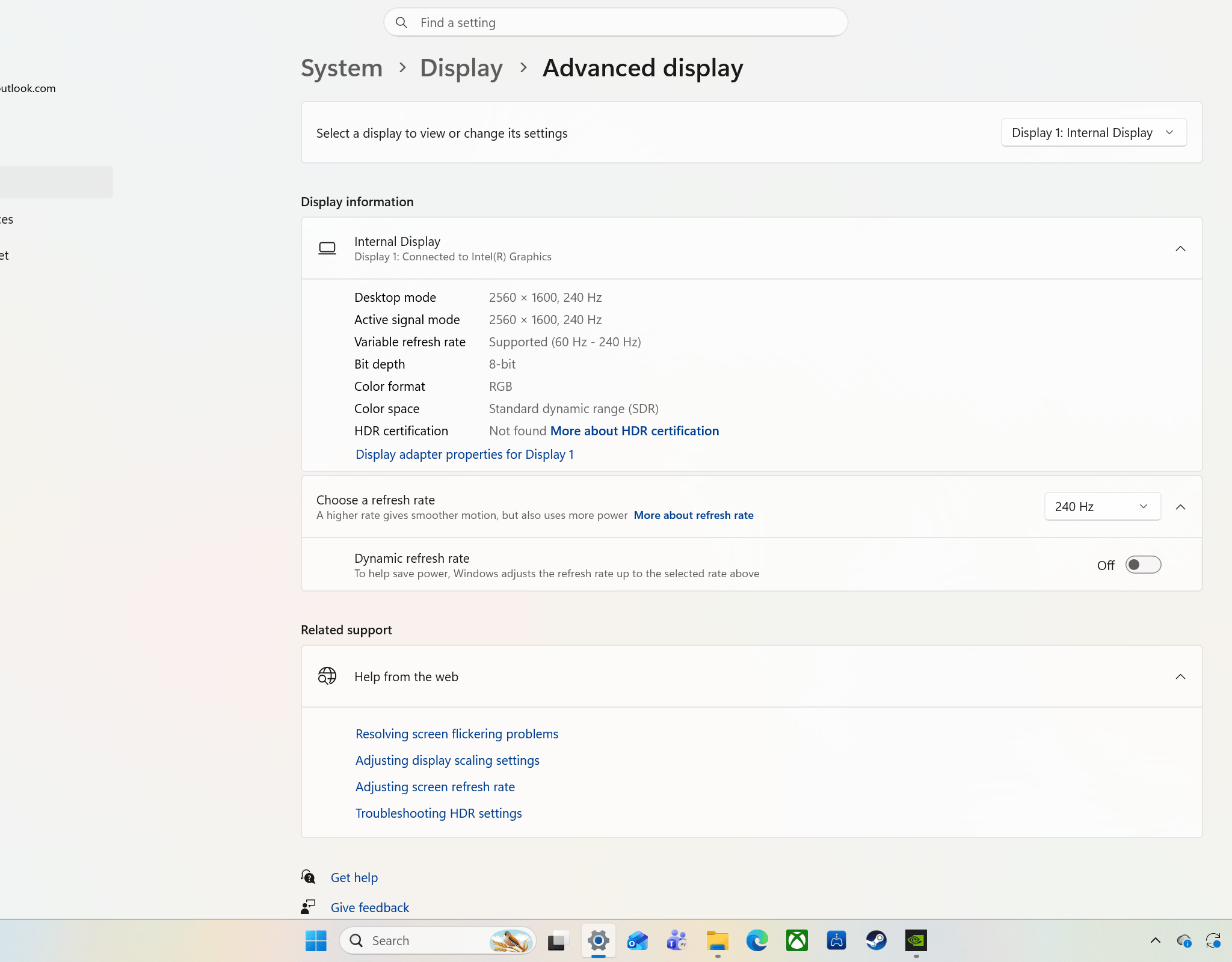The height and width of the screenshot is (962, 1232).
Task: Open the Display 1: Internal Display dropdown
Action: point(1094,132)
